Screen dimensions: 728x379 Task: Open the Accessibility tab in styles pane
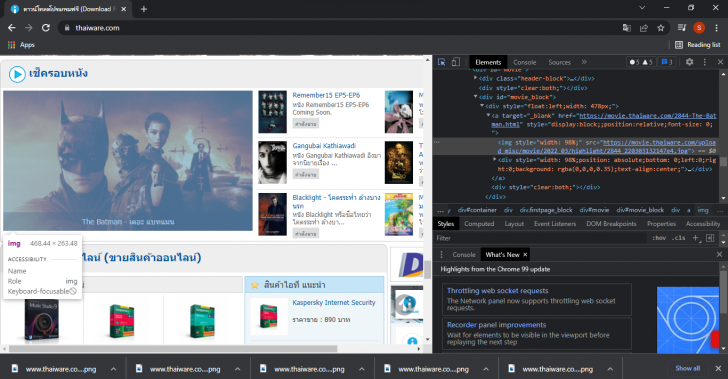pos(702,223)
